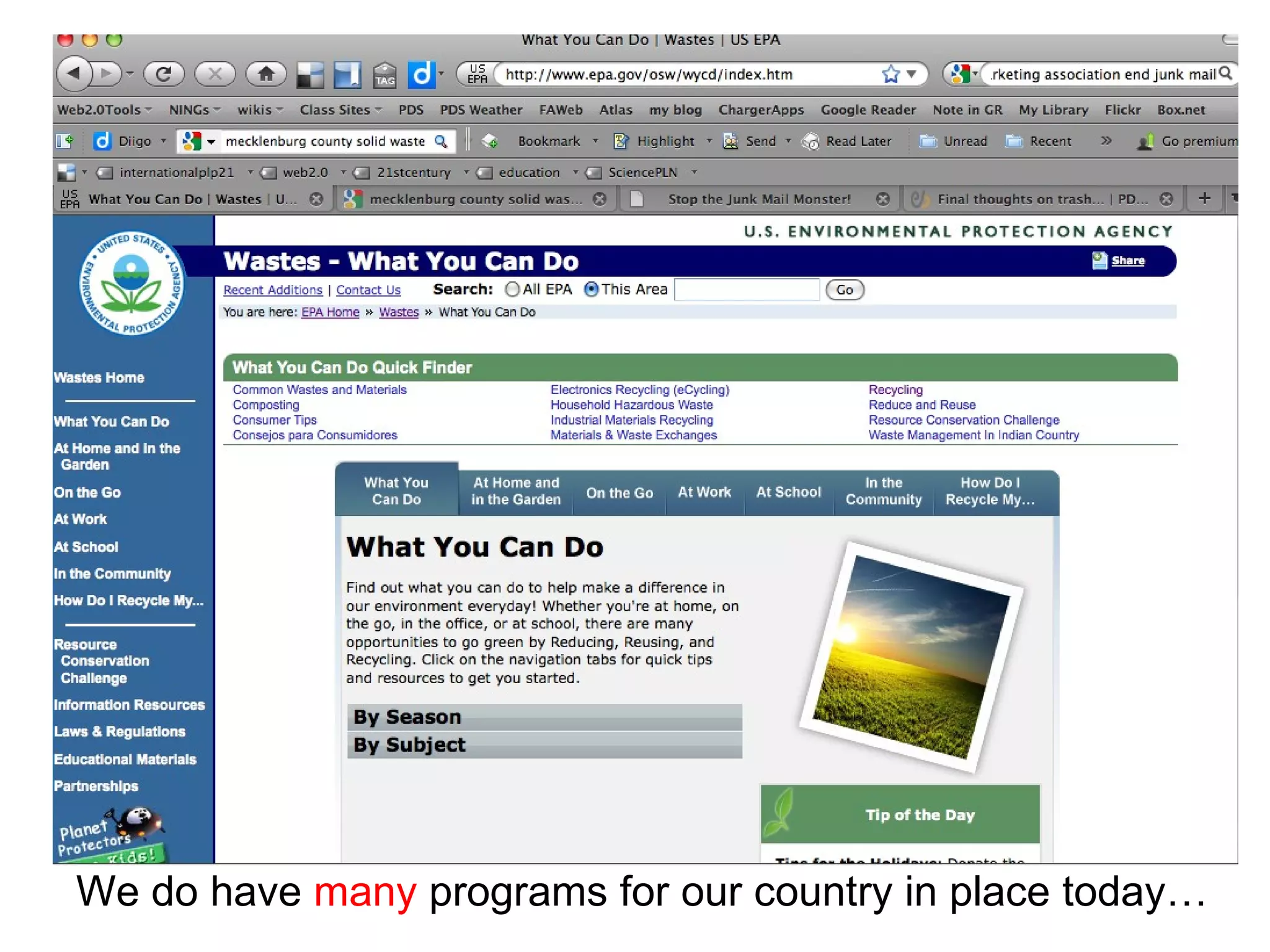Show more Diigo toolbar items with chevron

point(1106,141)
